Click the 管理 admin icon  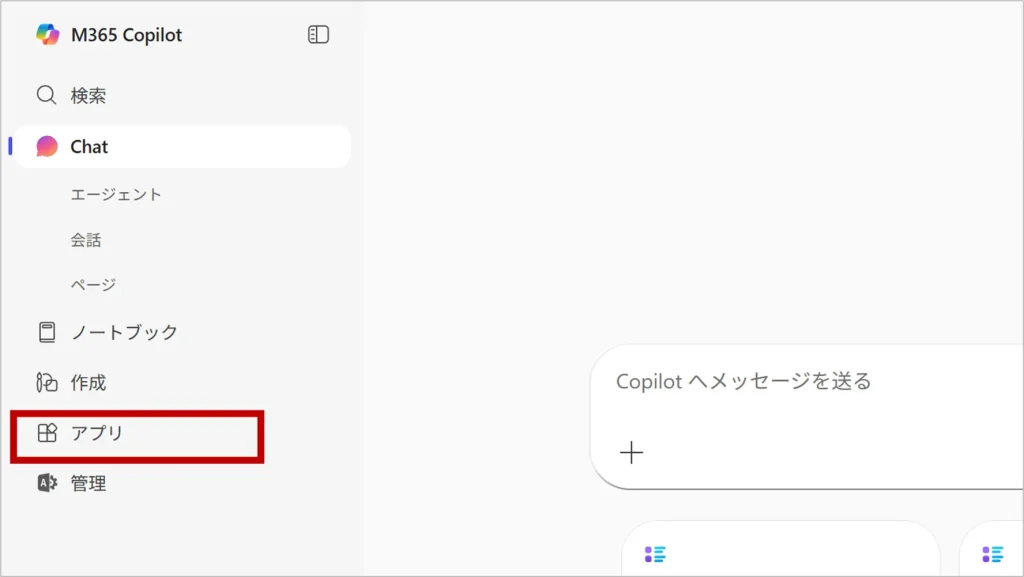click(x=46, y=484)
